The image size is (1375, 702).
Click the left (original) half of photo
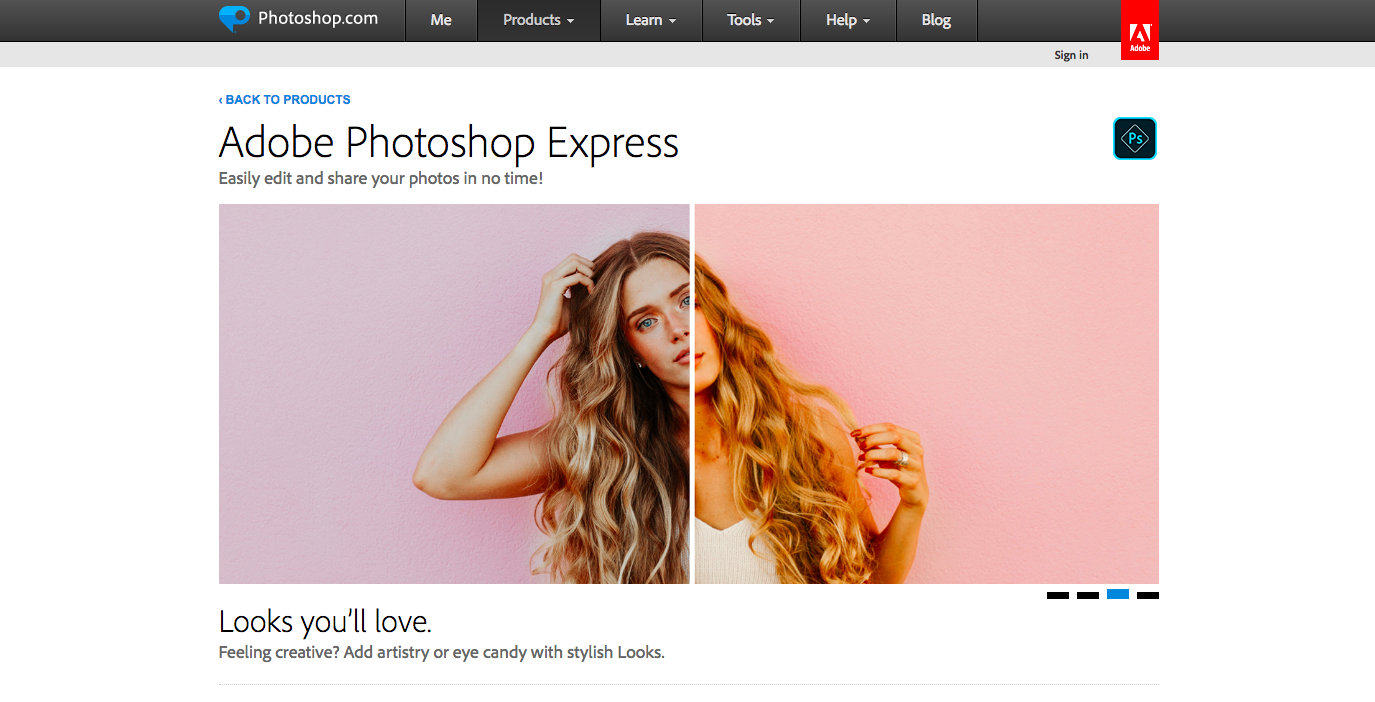coord(454,394)
